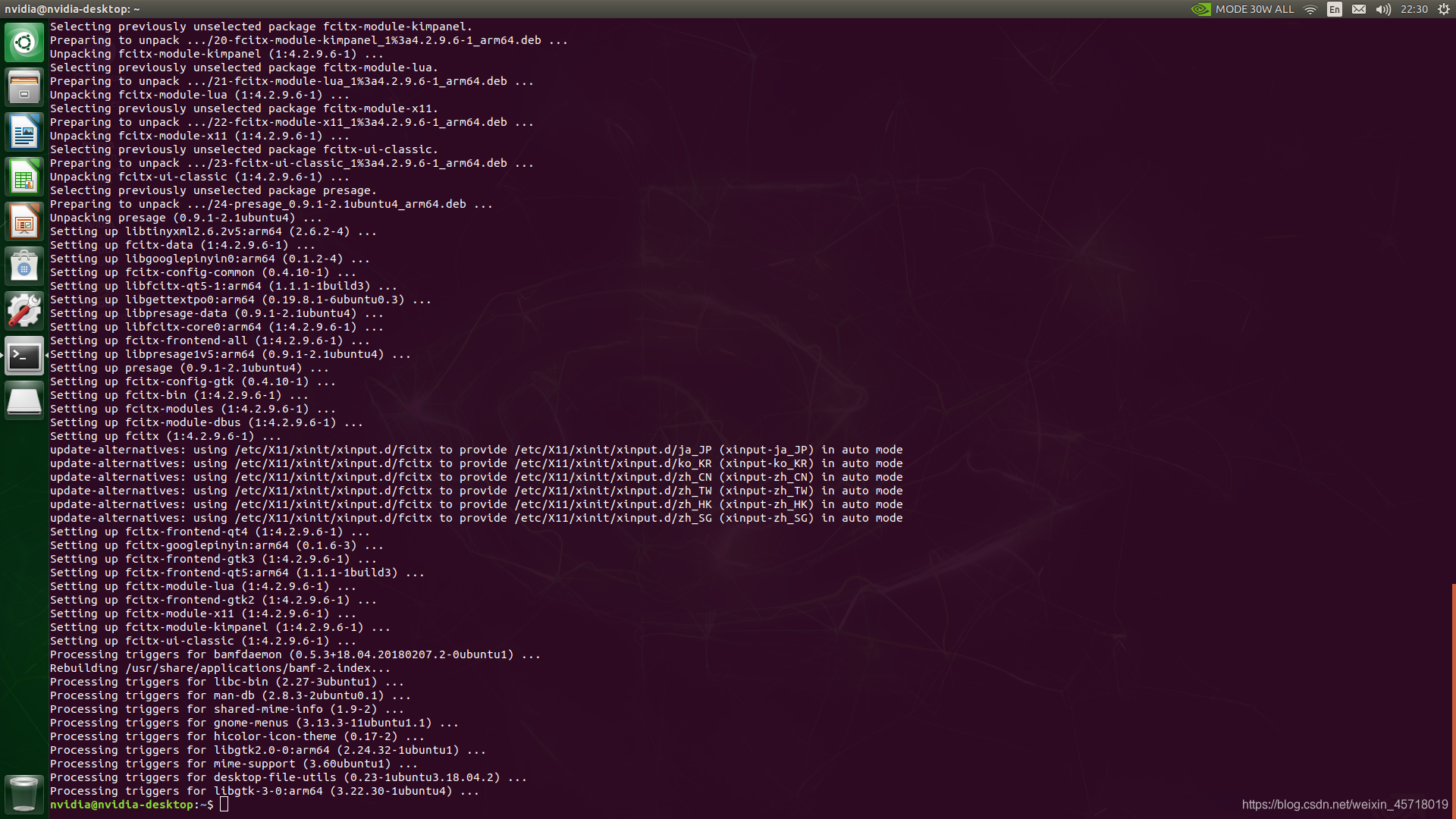Click 'Setting up fcitx-config-gtk' line
Image resolution: width=1456 pixels, height=819 pixels.
coord(193,381)
